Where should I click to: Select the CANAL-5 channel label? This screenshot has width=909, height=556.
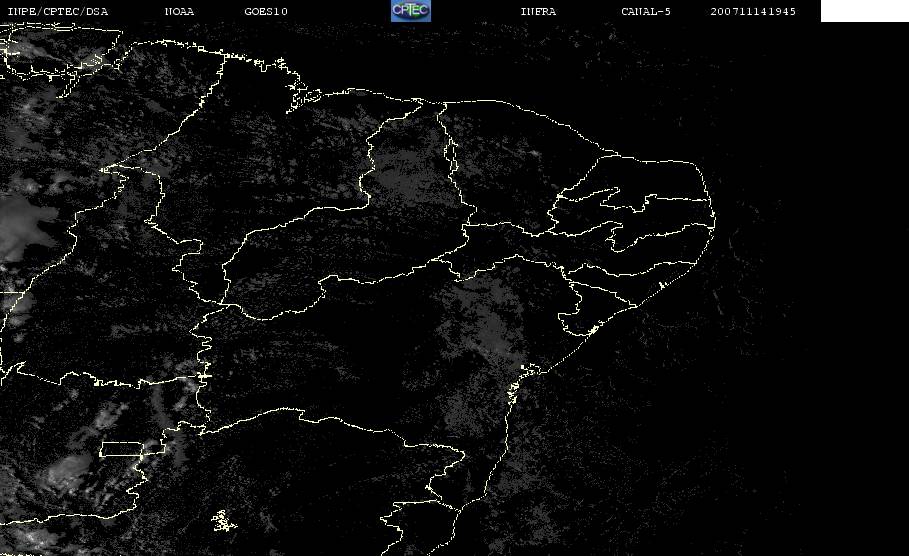(x=645, y=12)
